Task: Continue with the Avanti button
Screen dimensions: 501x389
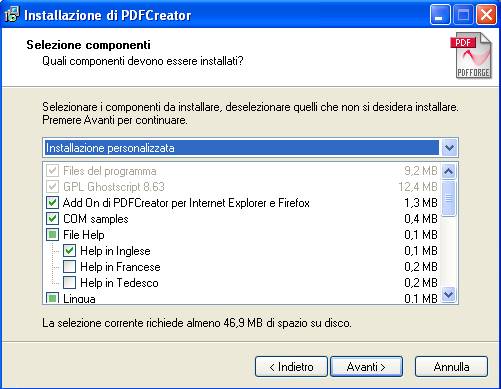Action: click(366, 367)
